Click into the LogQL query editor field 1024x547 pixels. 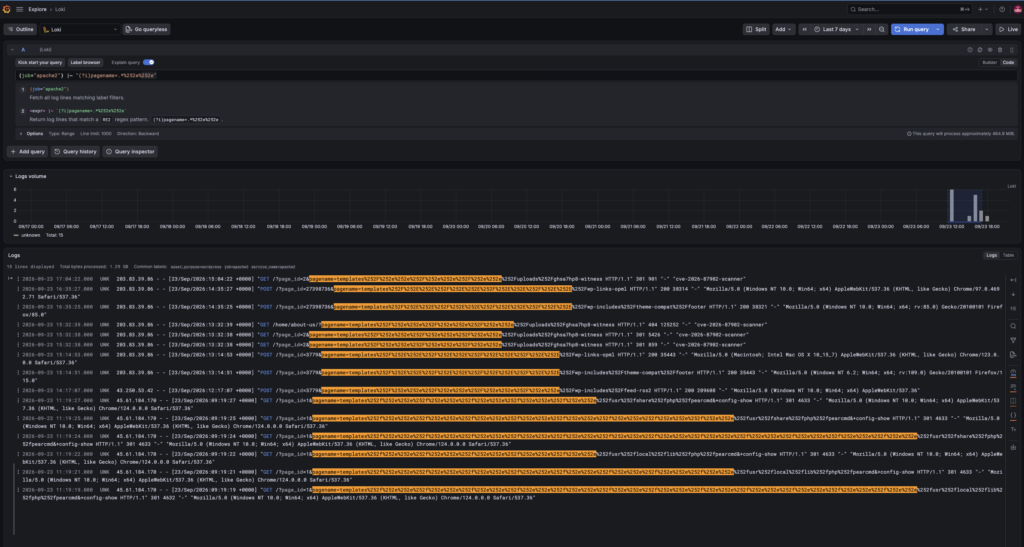(516, 76)
